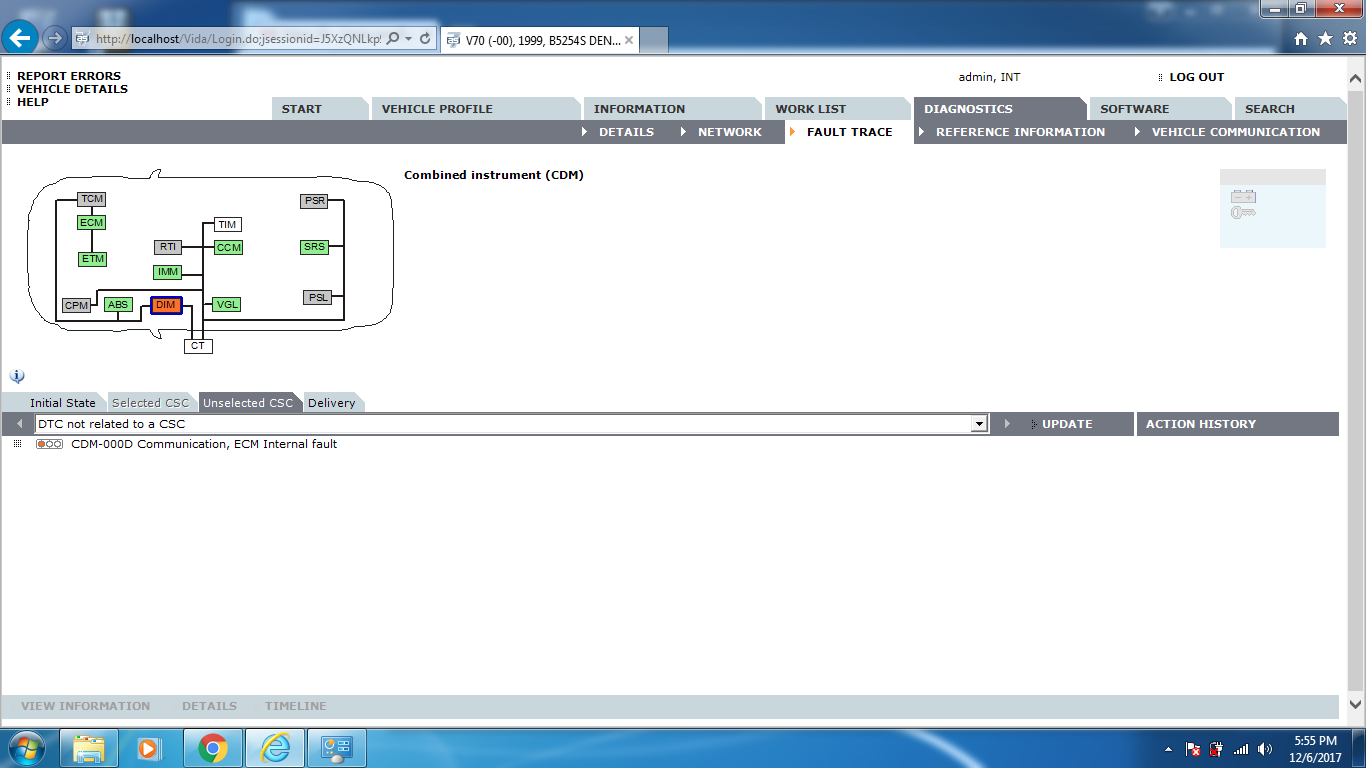The image size is (1366, 768).
Task: Switch to the Initial State tab
Action: click(x=62, y=403)
